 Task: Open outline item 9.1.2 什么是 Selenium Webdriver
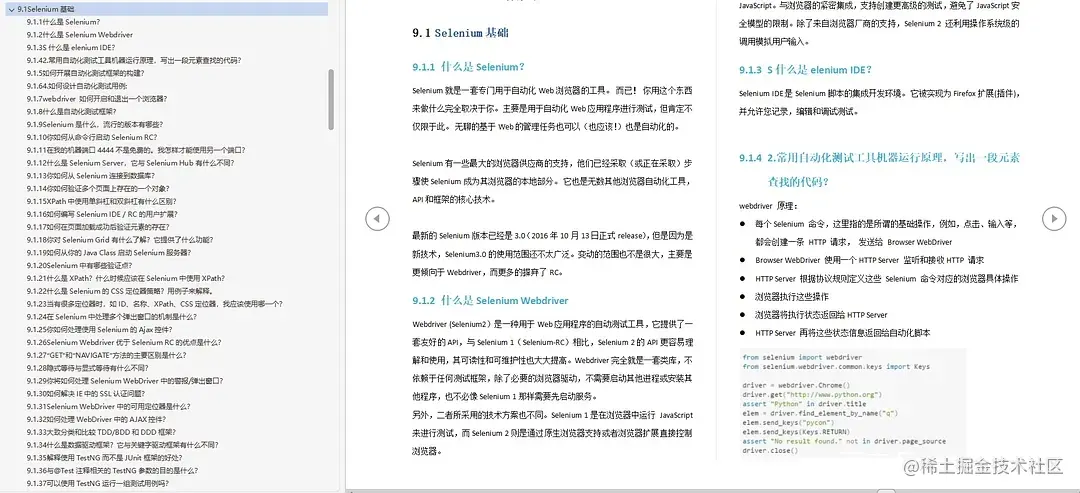tap(80, 34)
